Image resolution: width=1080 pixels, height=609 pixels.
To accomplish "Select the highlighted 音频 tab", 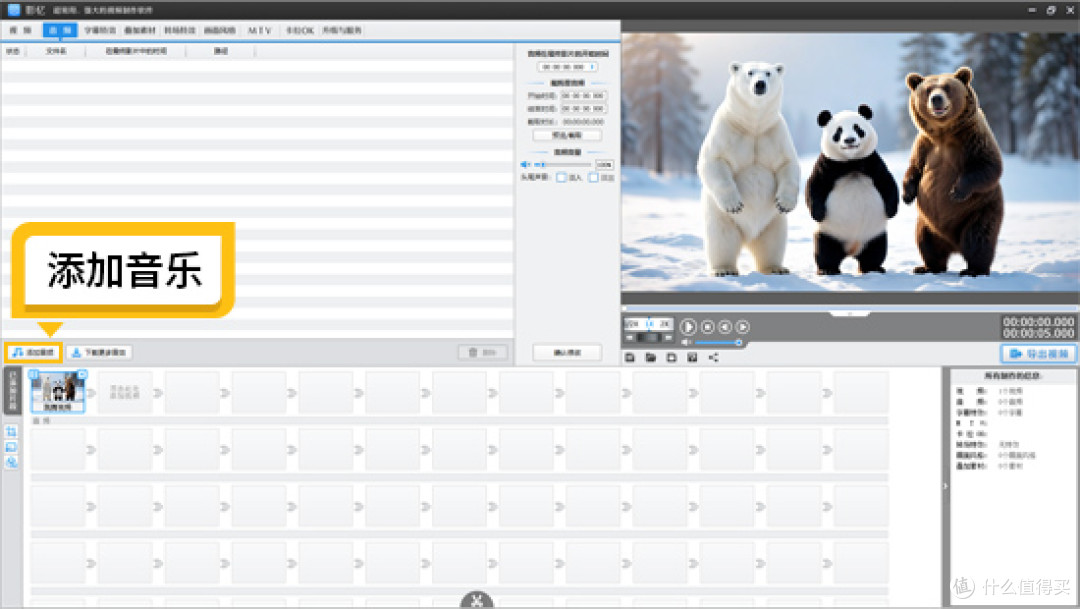I will click(x=60, y=30).
